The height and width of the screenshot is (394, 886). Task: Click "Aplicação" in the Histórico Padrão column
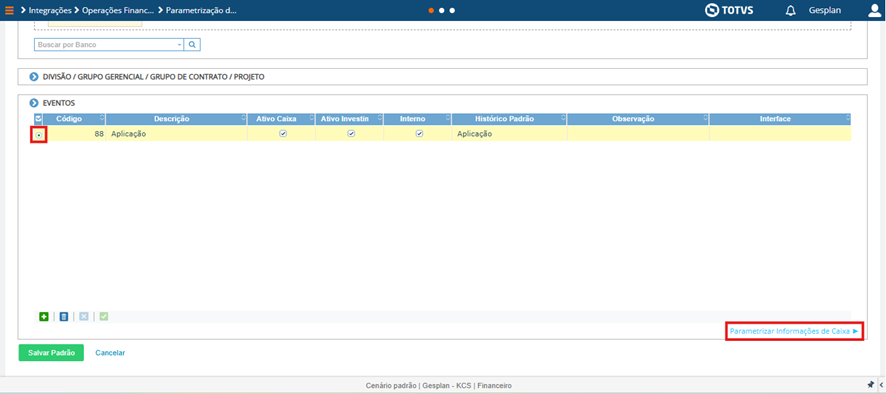click(x=475, y=134)
